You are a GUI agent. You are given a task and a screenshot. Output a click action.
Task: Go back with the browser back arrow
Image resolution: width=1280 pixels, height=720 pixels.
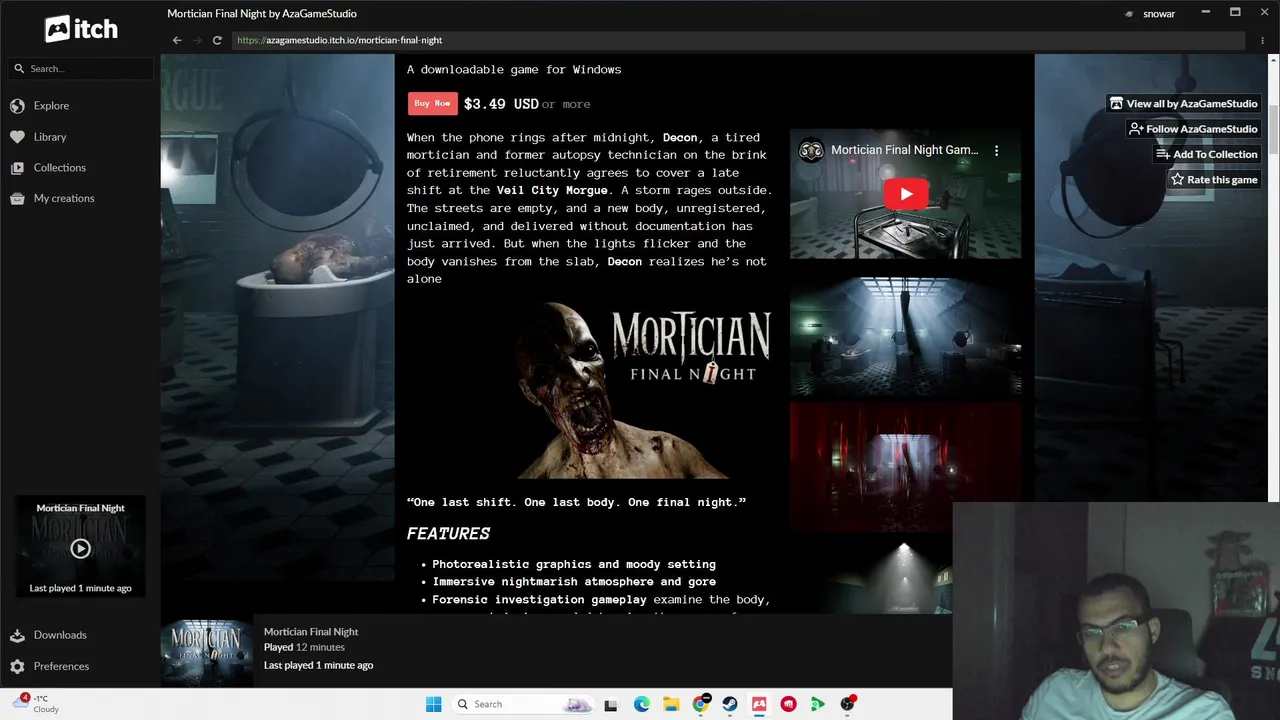(177, 40)
